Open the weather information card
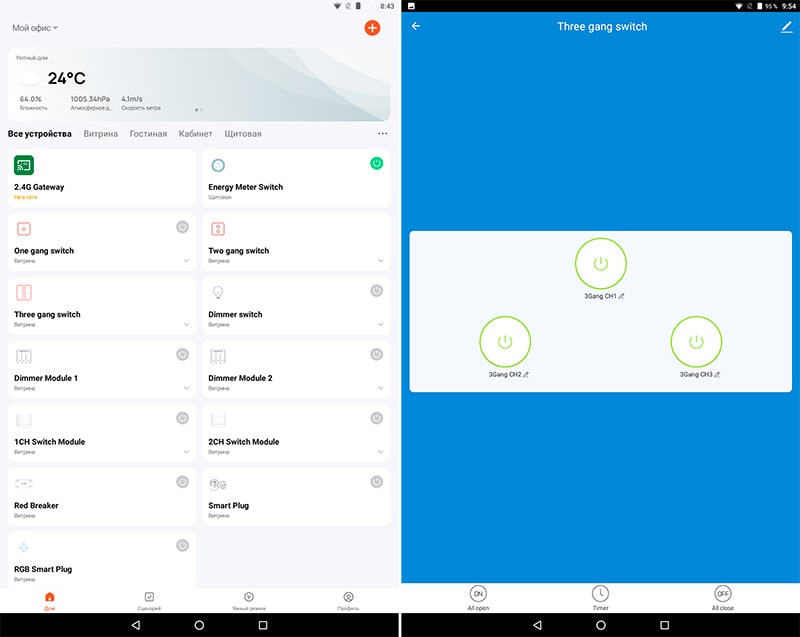Viewport: 800px width, 637px height. (198, 84)
